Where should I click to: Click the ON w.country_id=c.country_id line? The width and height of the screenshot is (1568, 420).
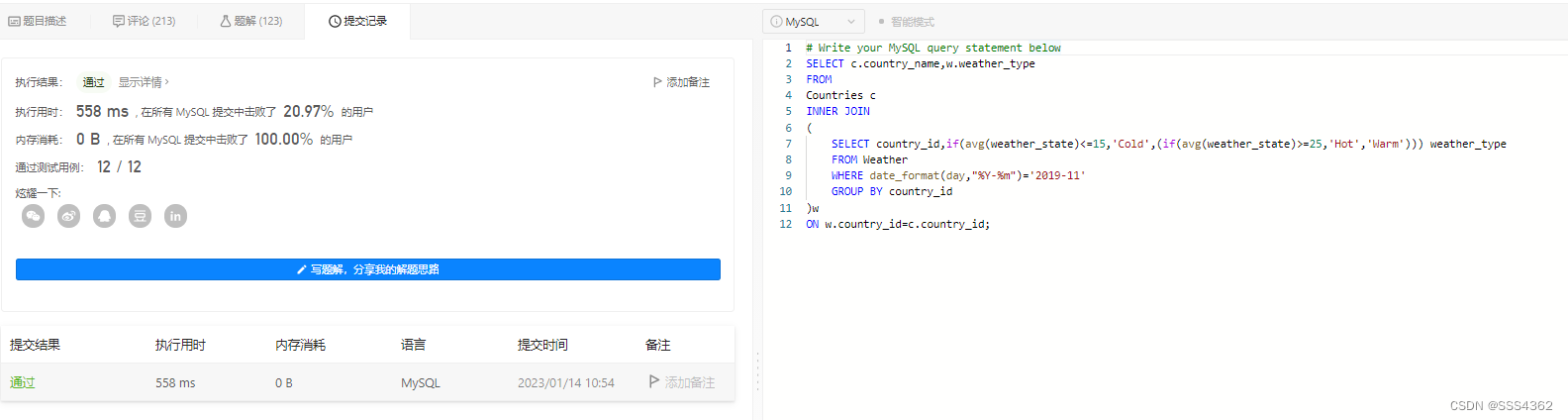point(898,224)
